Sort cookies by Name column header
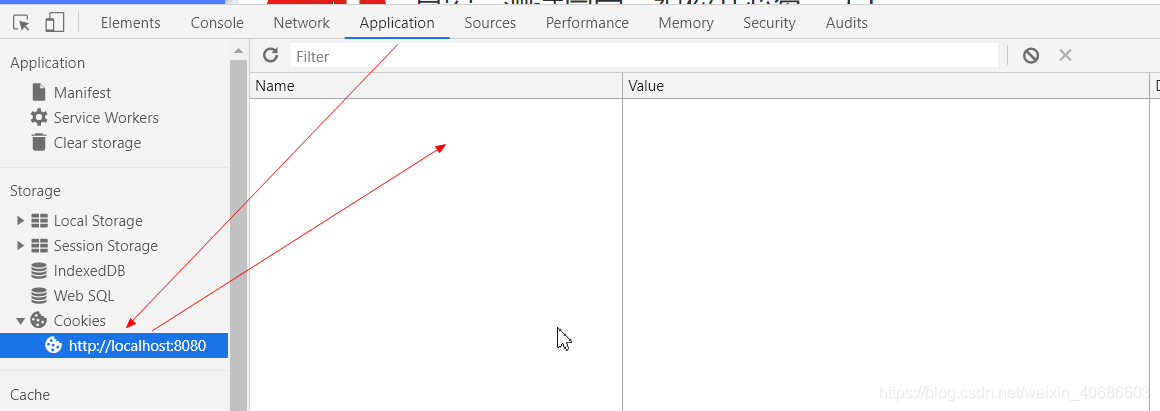Viewport: 1160px width, 411px height. point(436,86)
